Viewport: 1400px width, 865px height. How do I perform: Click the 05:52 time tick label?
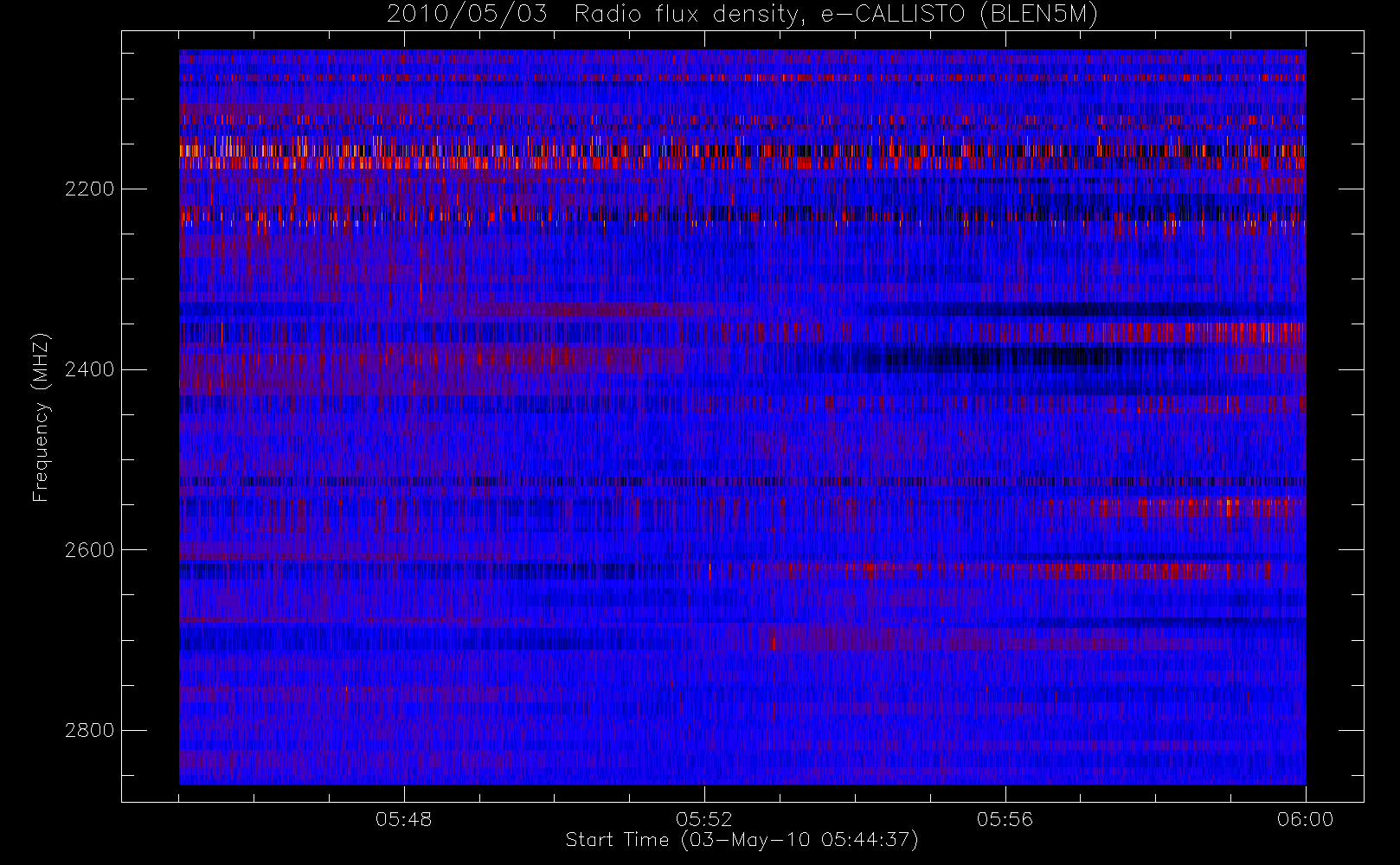(x=704, y=819)
